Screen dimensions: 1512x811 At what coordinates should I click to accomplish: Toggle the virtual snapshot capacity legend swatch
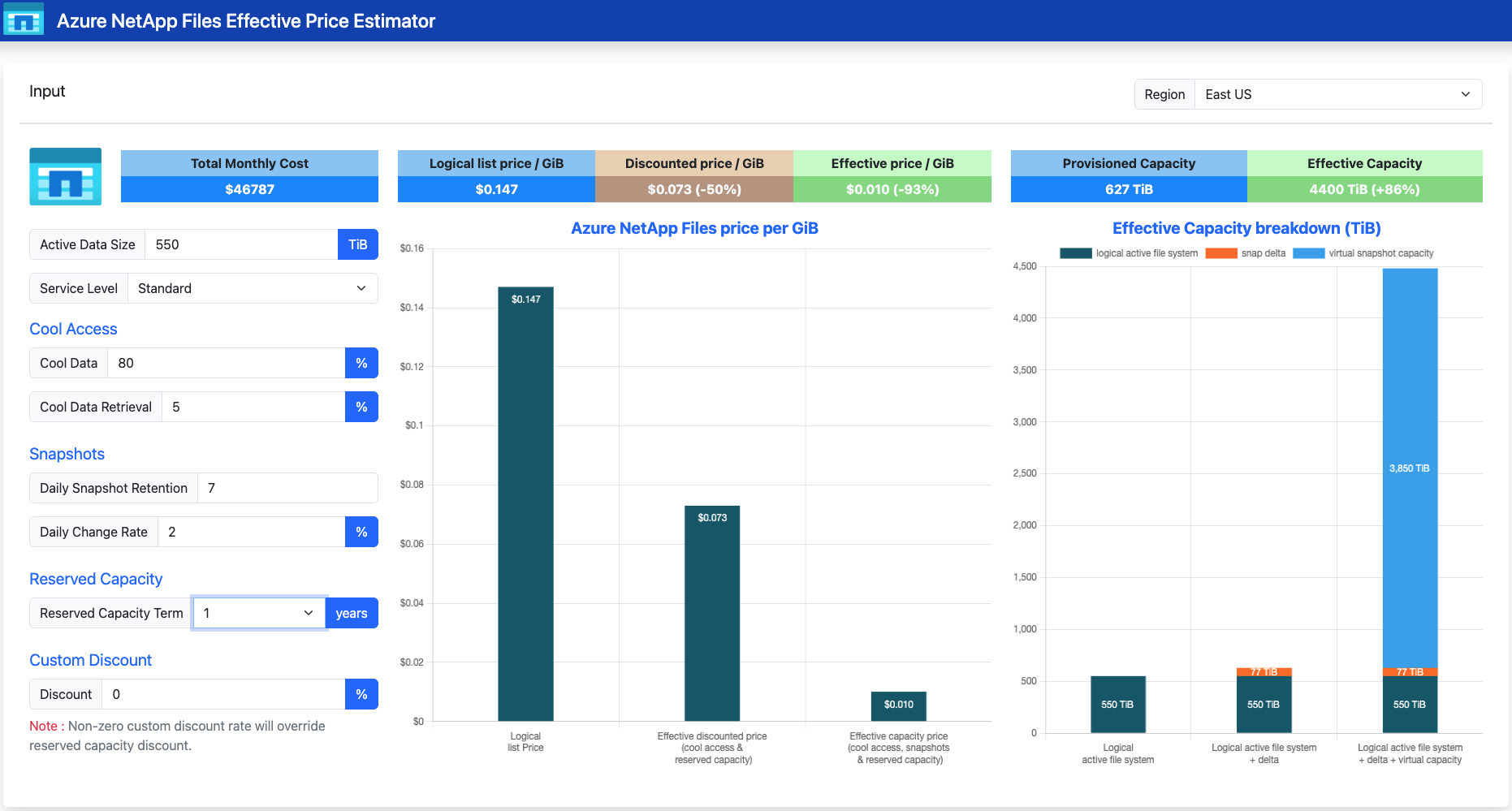tap(1308, 253)
